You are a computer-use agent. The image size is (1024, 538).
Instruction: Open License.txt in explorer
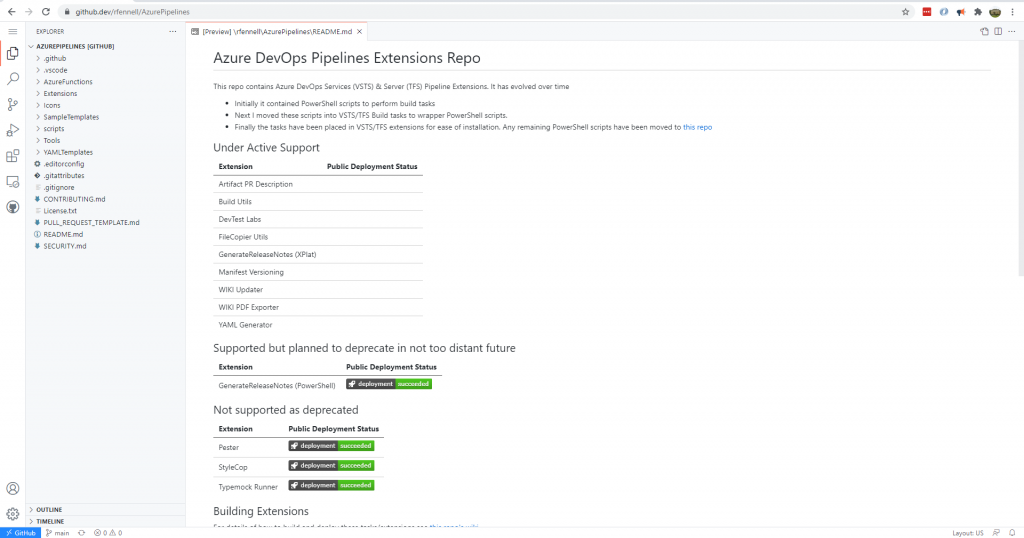click(105, 211)
